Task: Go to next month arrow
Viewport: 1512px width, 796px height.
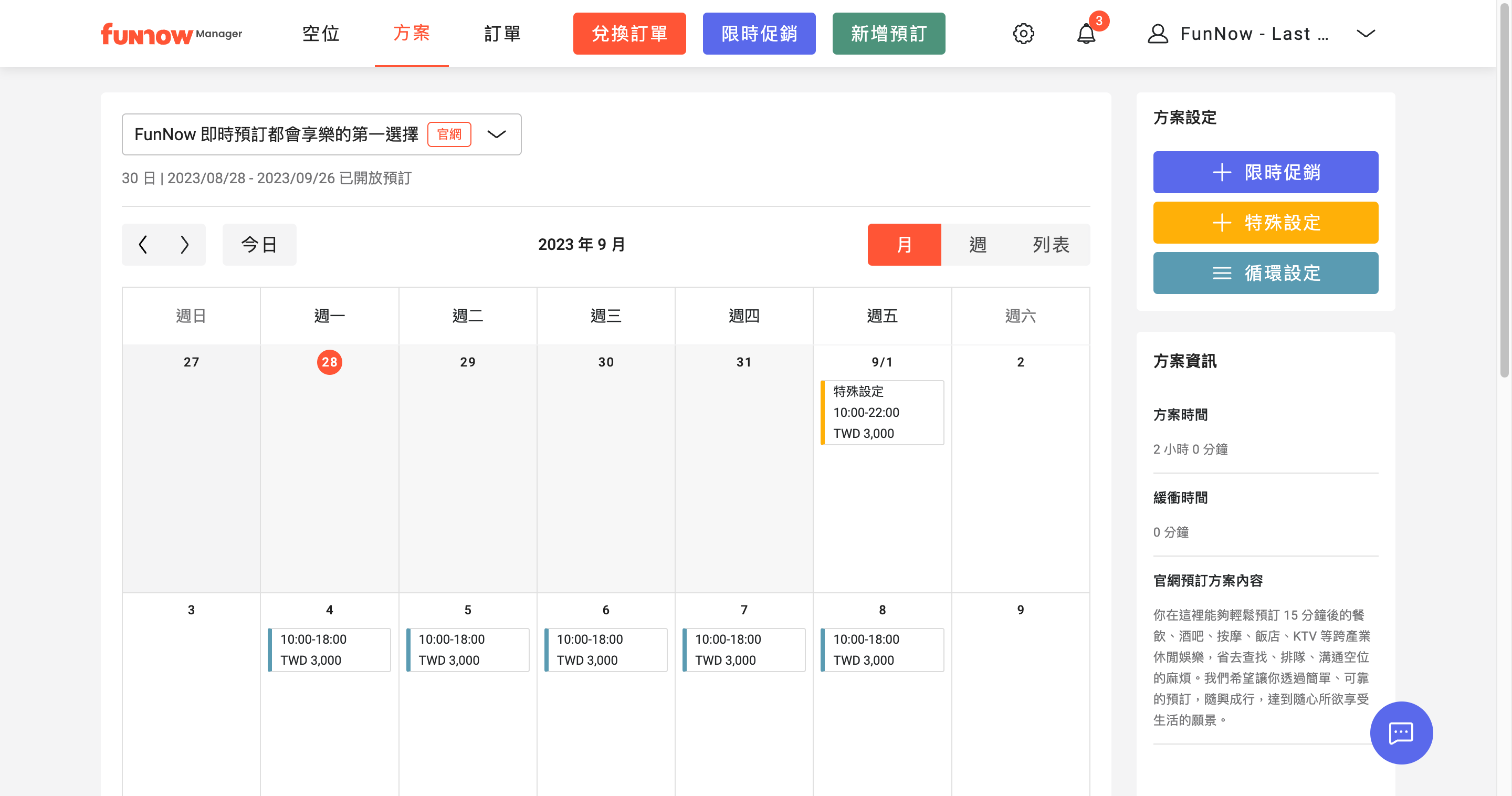Action: coord(184,244)
